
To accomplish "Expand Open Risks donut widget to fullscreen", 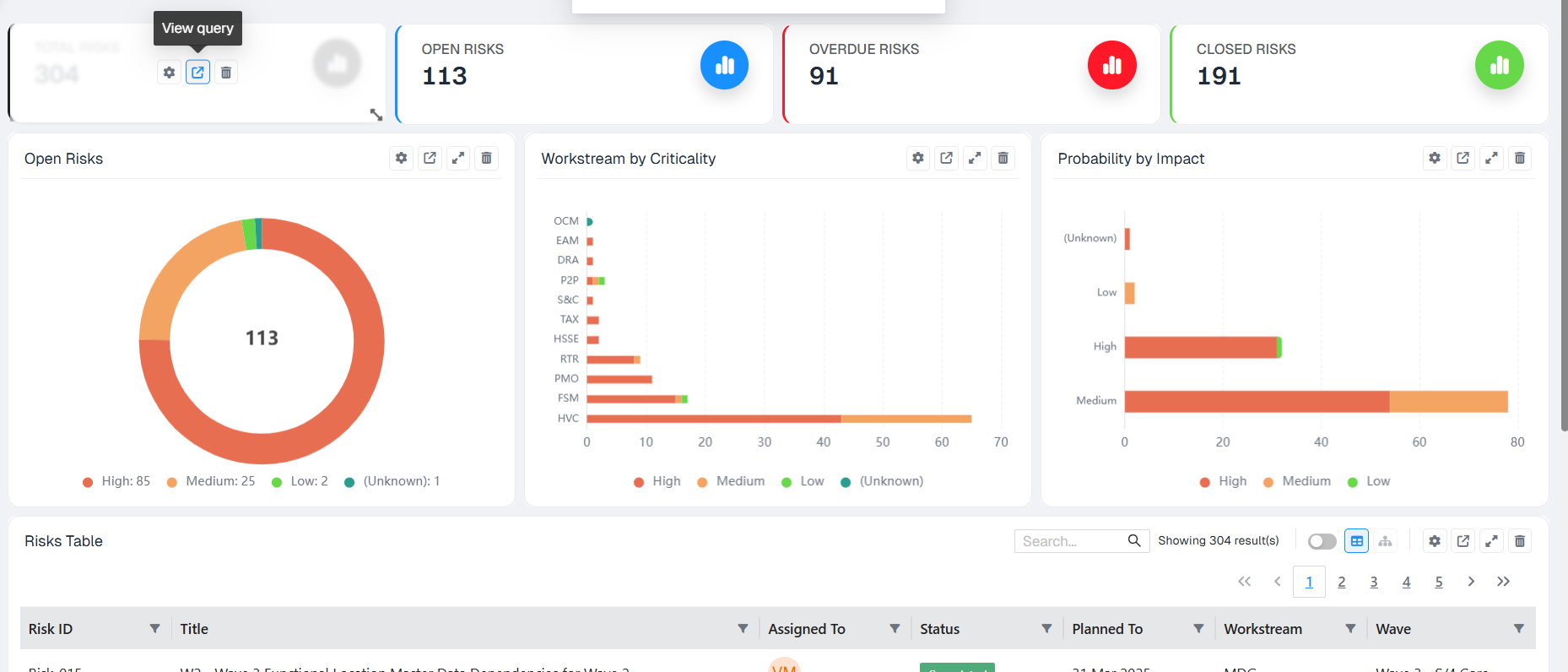I will tap(458, 158).
